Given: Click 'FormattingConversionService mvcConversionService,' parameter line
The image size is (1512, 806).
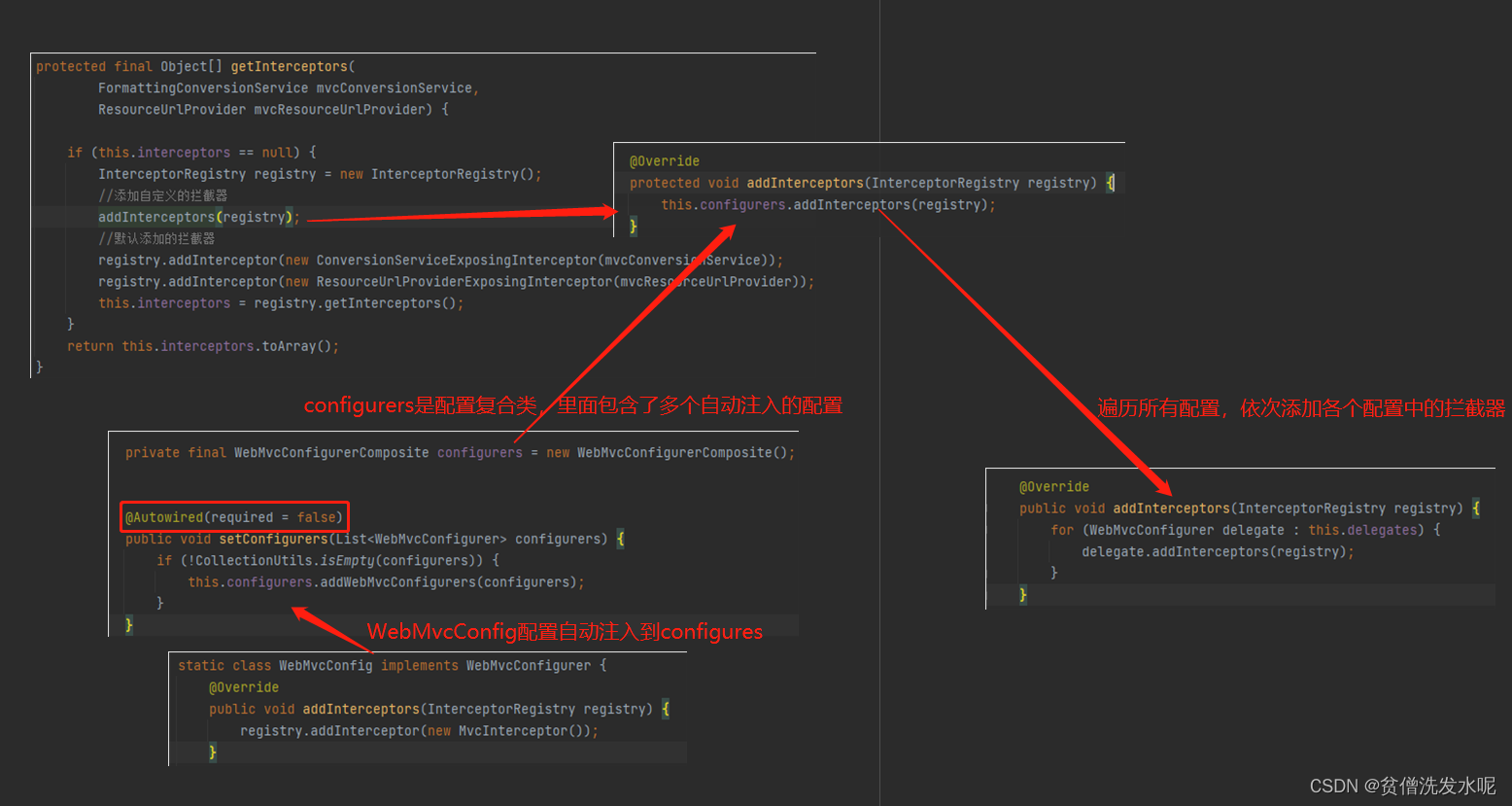Looking at the screenshot, I should coord(289,88).
